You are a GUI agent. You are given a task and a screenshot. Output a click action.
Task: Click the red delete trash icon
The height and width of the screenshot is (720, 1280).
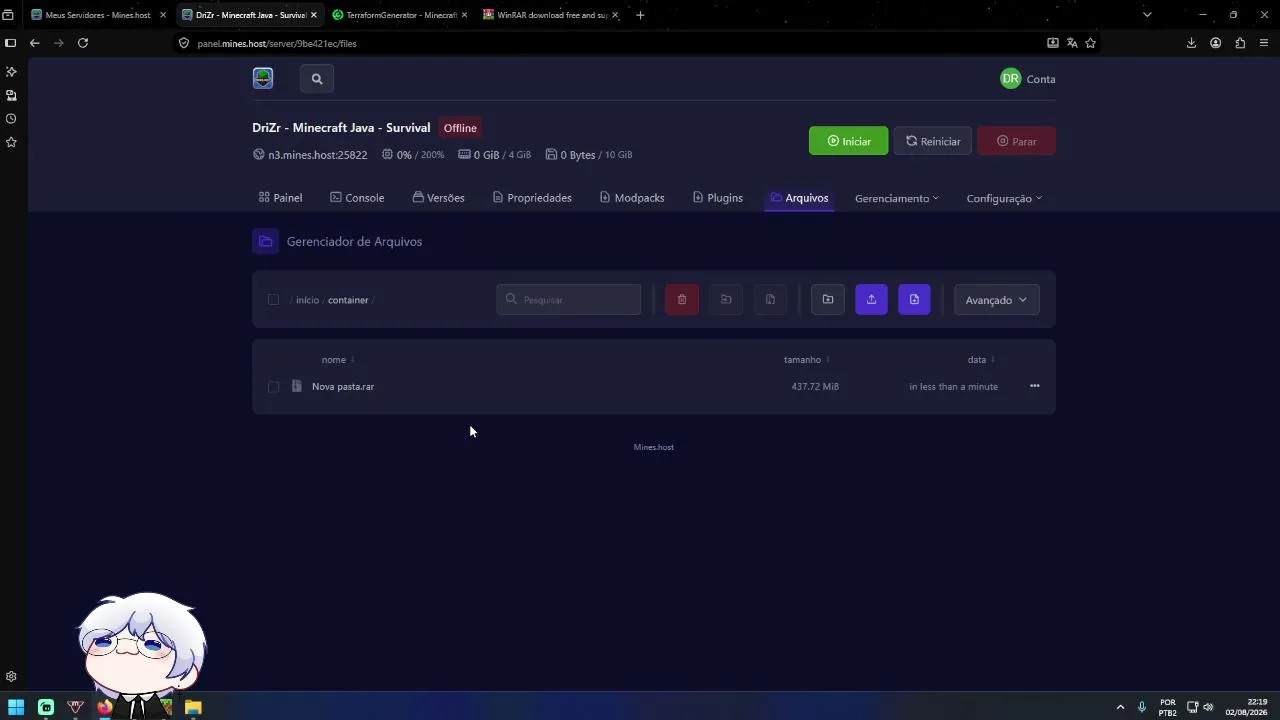pyautogui.click(x=682, y=300)
